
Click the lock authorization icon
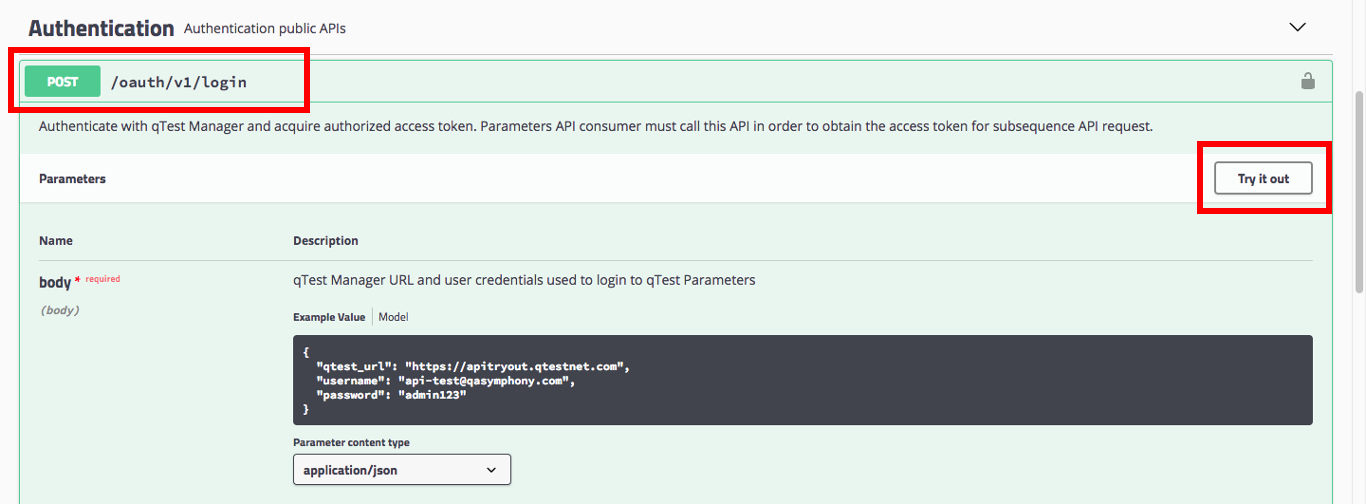tap(1307, 81)
